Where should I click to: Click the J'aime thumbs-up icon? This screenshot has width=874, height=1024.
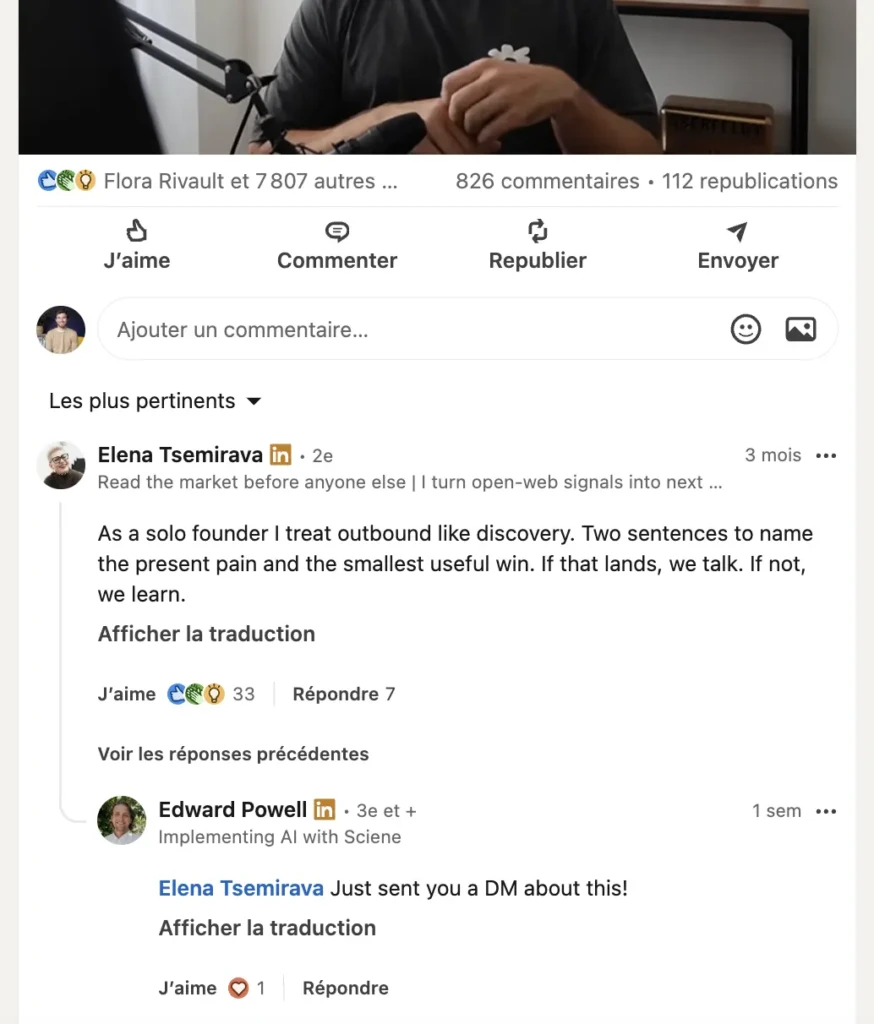click(x=137, y=231)
